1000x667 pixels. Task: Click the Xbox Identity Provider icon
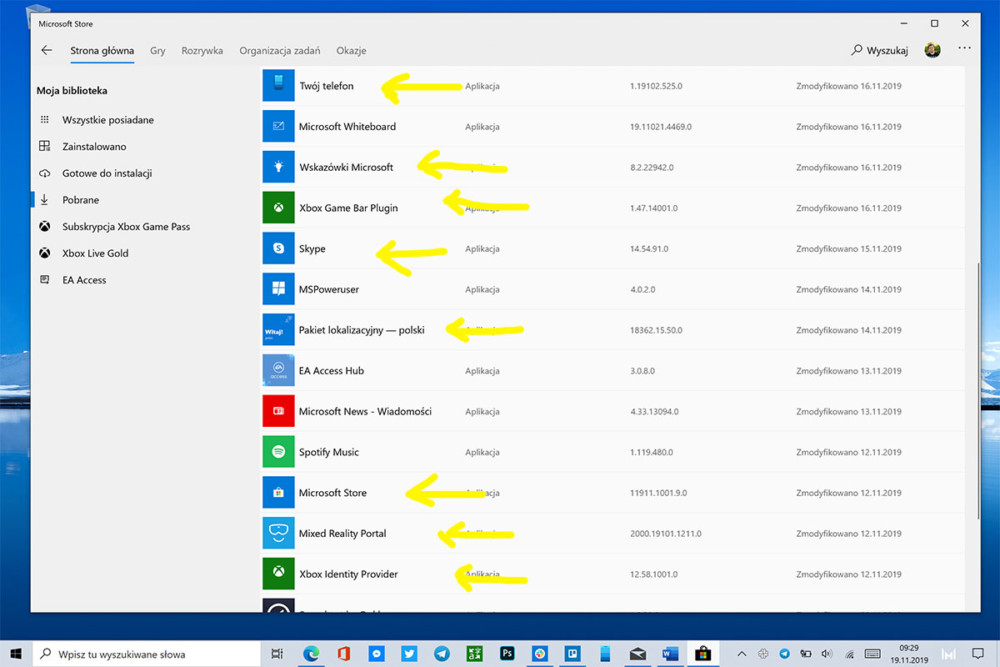coord(279,574)
